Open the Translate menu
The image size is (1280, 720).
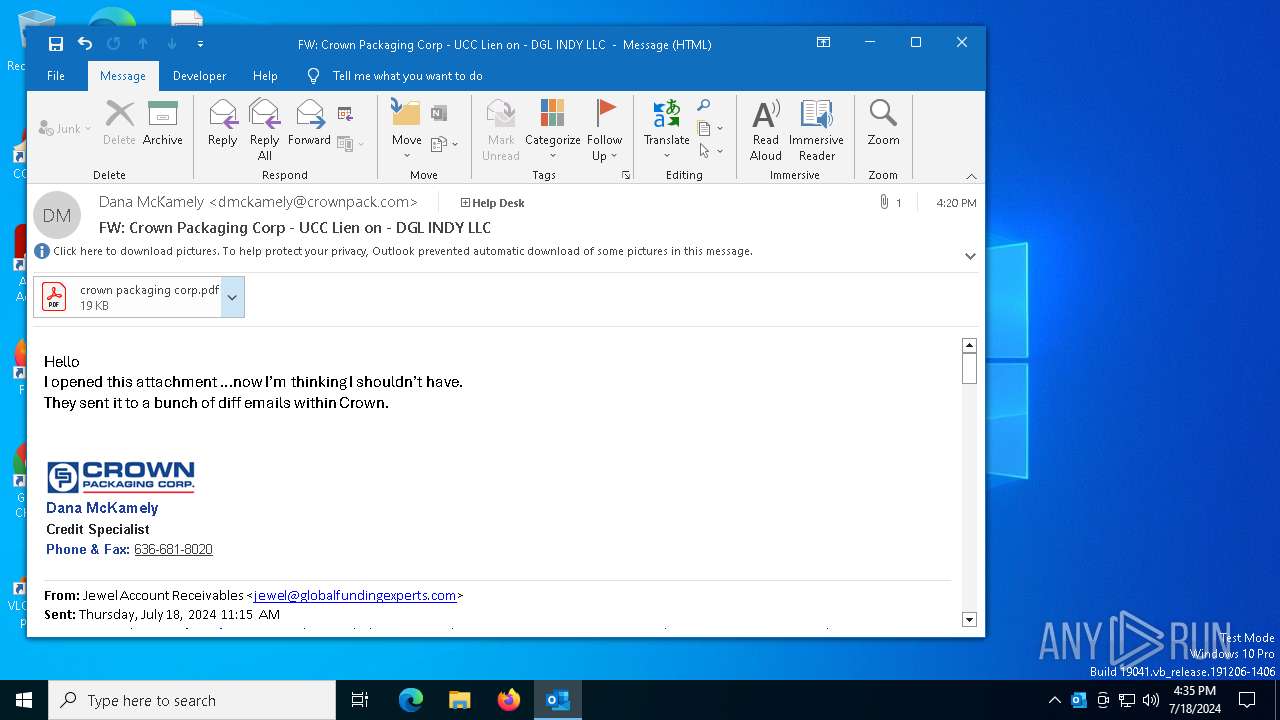[666, 130]
